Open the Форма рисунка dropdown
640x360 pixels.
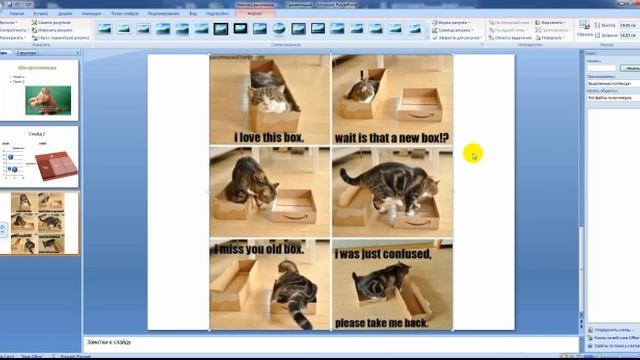click(x=451, y=22)
